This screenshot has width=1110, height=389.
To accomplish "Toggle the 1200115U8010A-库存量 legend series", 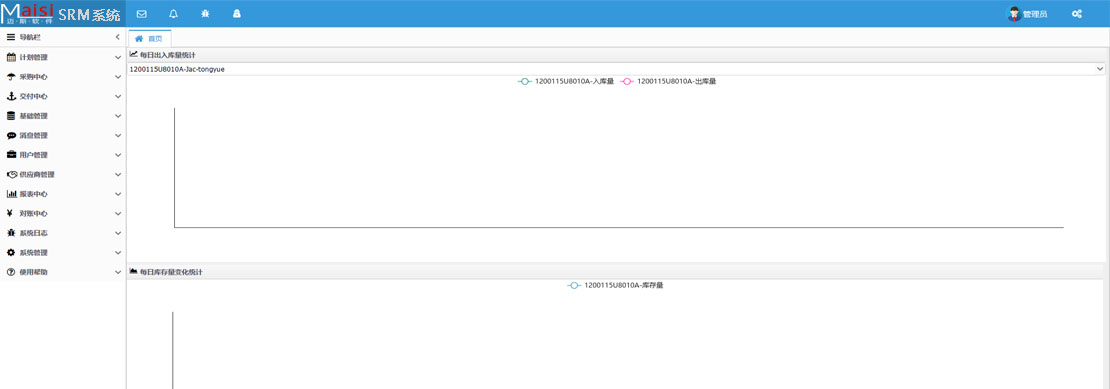I will (x=615, y=285).
